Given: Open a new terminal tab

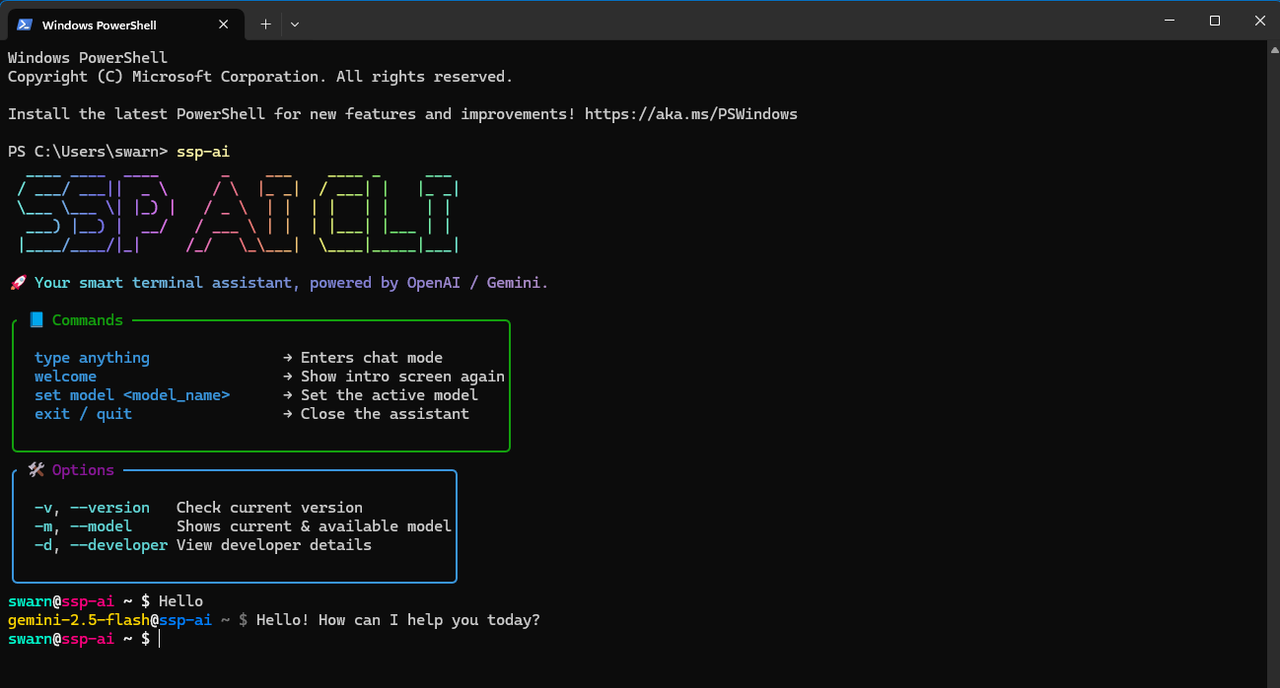Looking at the screenshot, I should 265,24.
